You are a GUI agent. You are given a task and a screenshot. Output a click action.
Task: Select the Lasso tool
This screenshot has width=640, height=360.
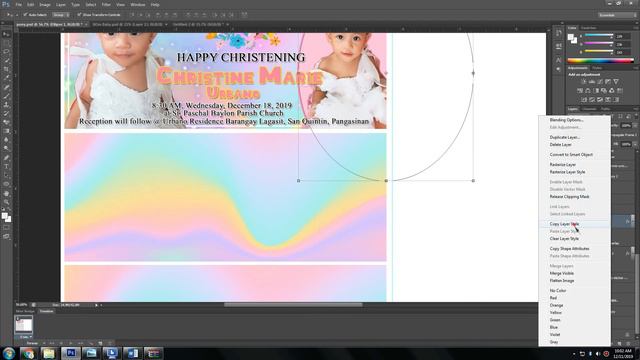click(6, 52)
